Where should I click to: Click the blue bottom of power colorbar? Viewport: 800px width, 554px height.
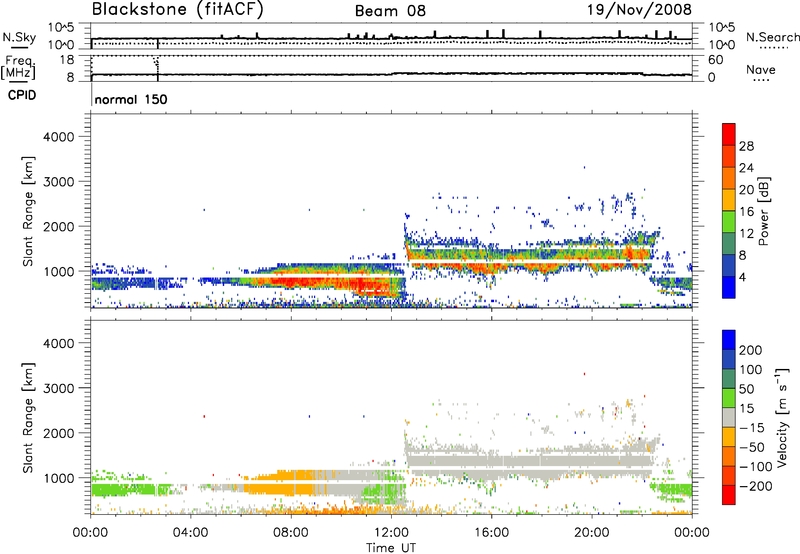729,287
